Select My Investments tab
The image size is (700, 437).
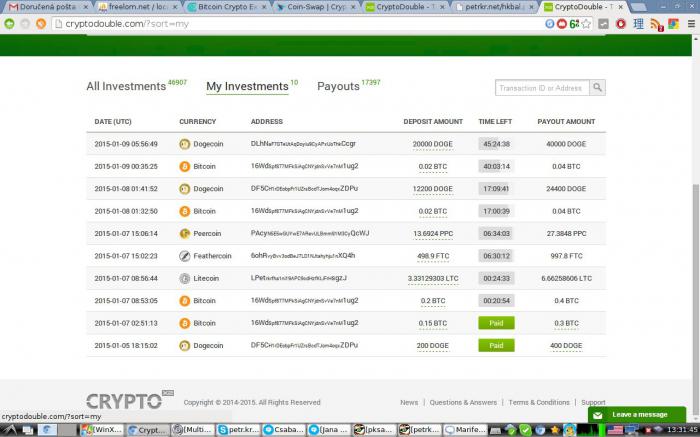point(247,86)
